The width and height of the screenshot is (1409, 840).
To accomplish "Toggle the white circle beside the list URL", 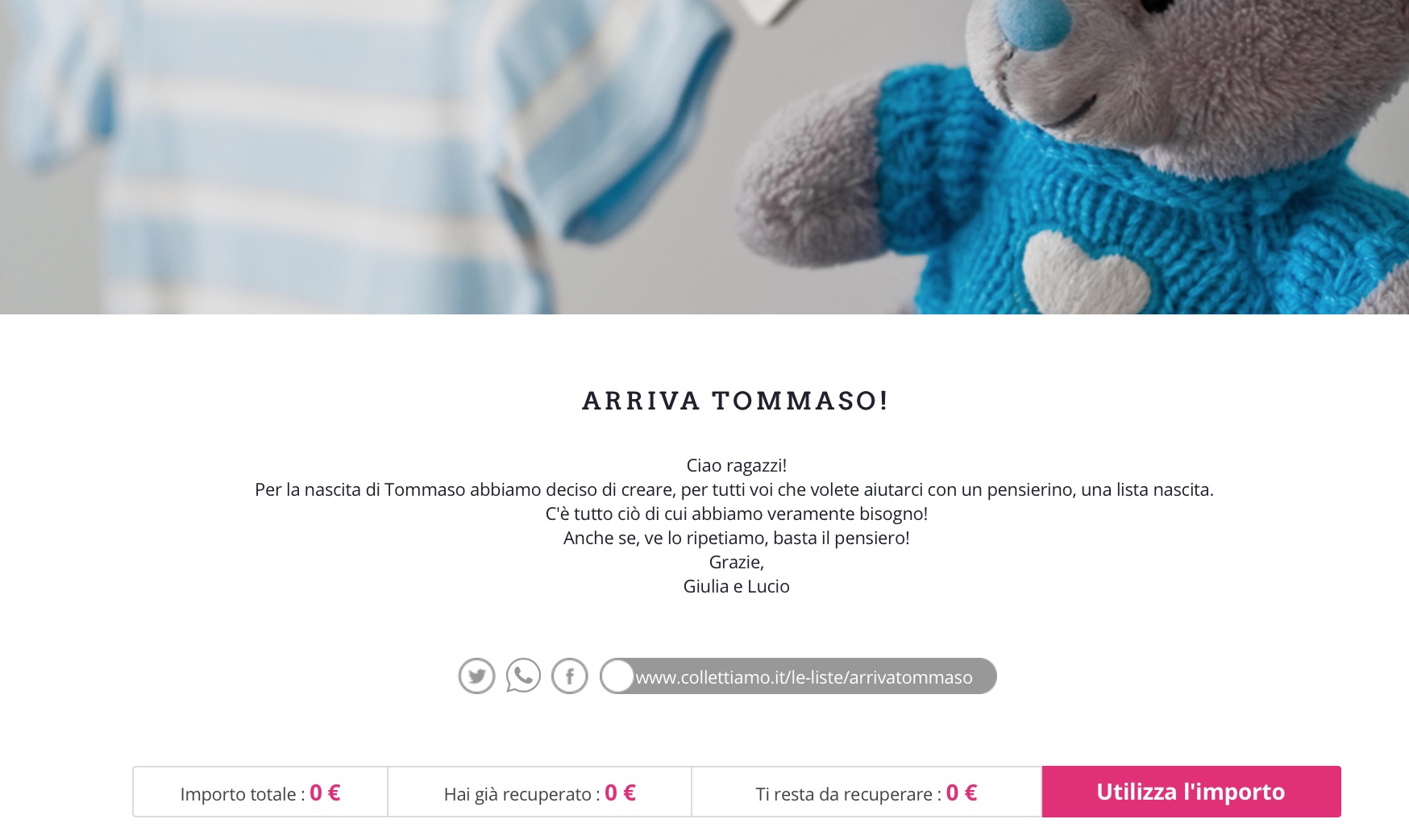I will click(617, 676).
